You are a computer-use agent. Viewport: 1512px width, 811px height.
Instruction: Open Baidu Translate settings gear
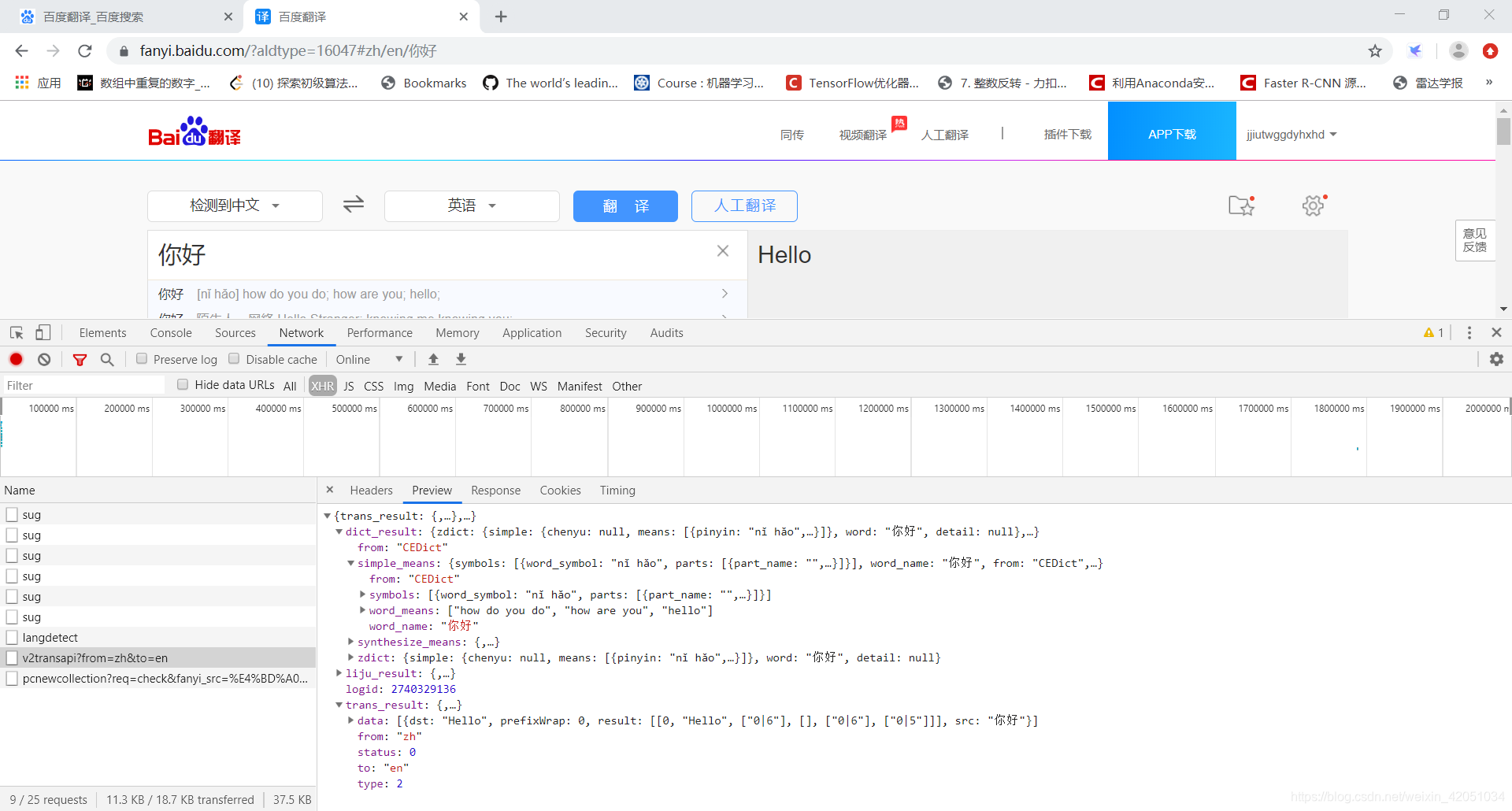pos(1314,206)
